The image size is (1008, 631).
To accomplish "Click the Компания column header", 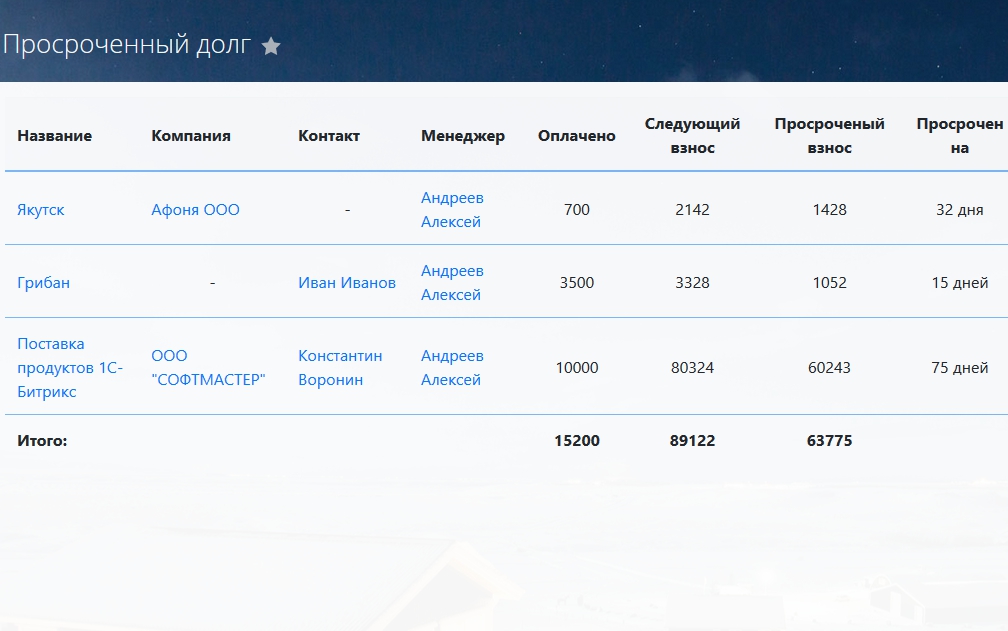I will (191, 136).
